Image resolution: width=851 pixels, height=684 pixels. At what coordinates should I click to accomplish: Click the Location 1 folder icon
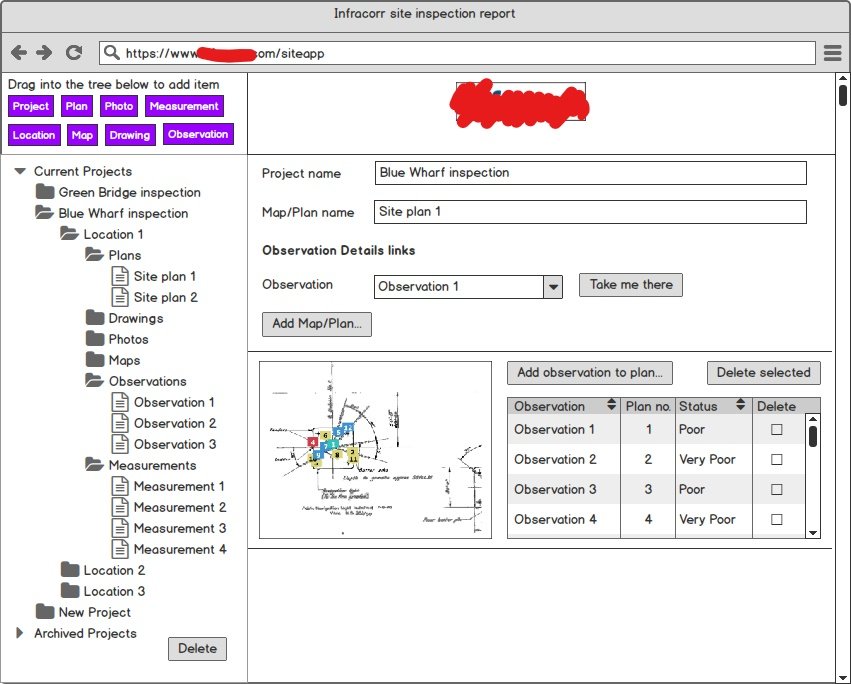tap(69, 233)
